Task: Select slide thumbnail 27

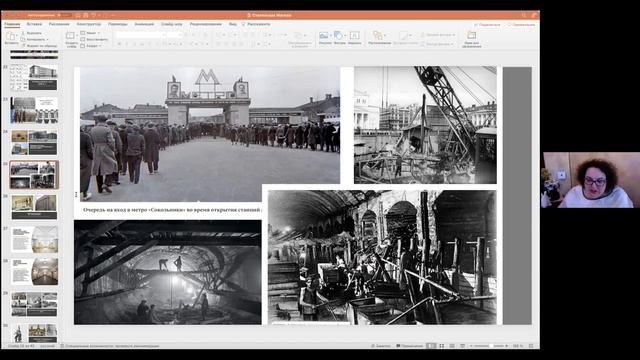Action: click(34, 239)
